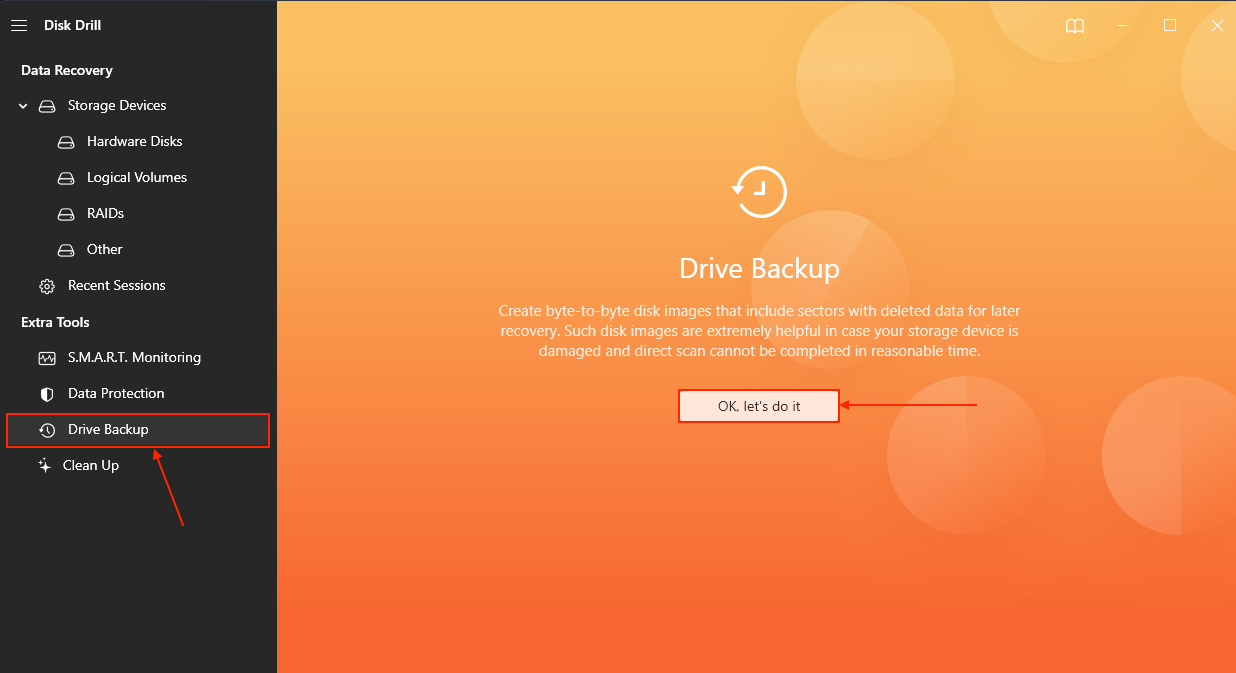Open the hamburger menu

(19, 26)
